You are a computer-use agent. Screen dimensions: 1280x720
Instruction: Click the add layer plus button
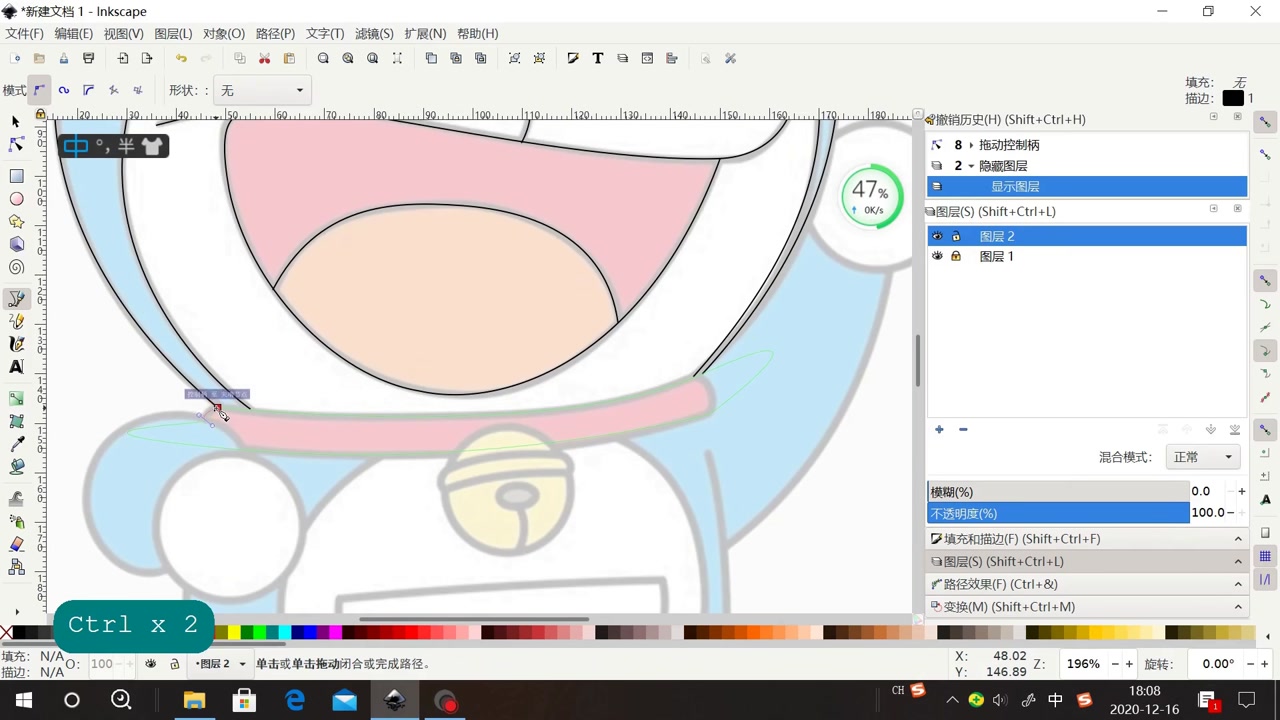939,429
